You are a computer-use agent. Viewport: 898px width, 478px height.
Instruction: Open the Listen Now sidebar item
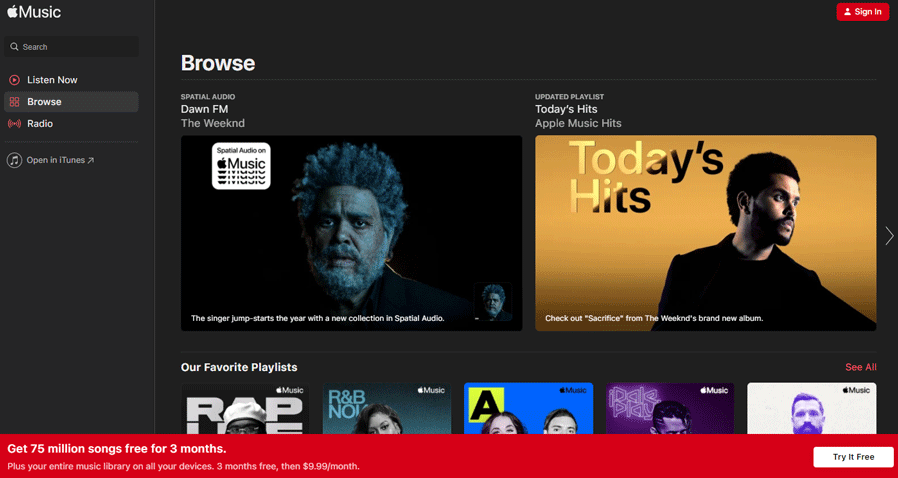(x=71, y=80)
